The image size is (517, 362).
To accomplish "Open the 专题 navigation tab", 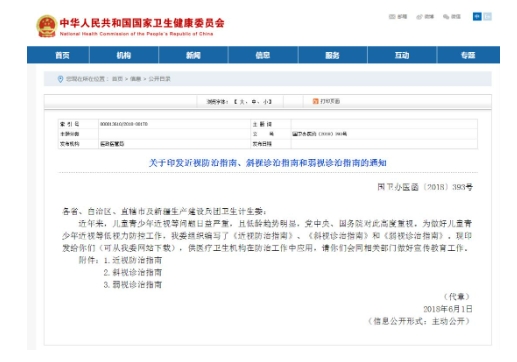I will click(x=468, y=55).
